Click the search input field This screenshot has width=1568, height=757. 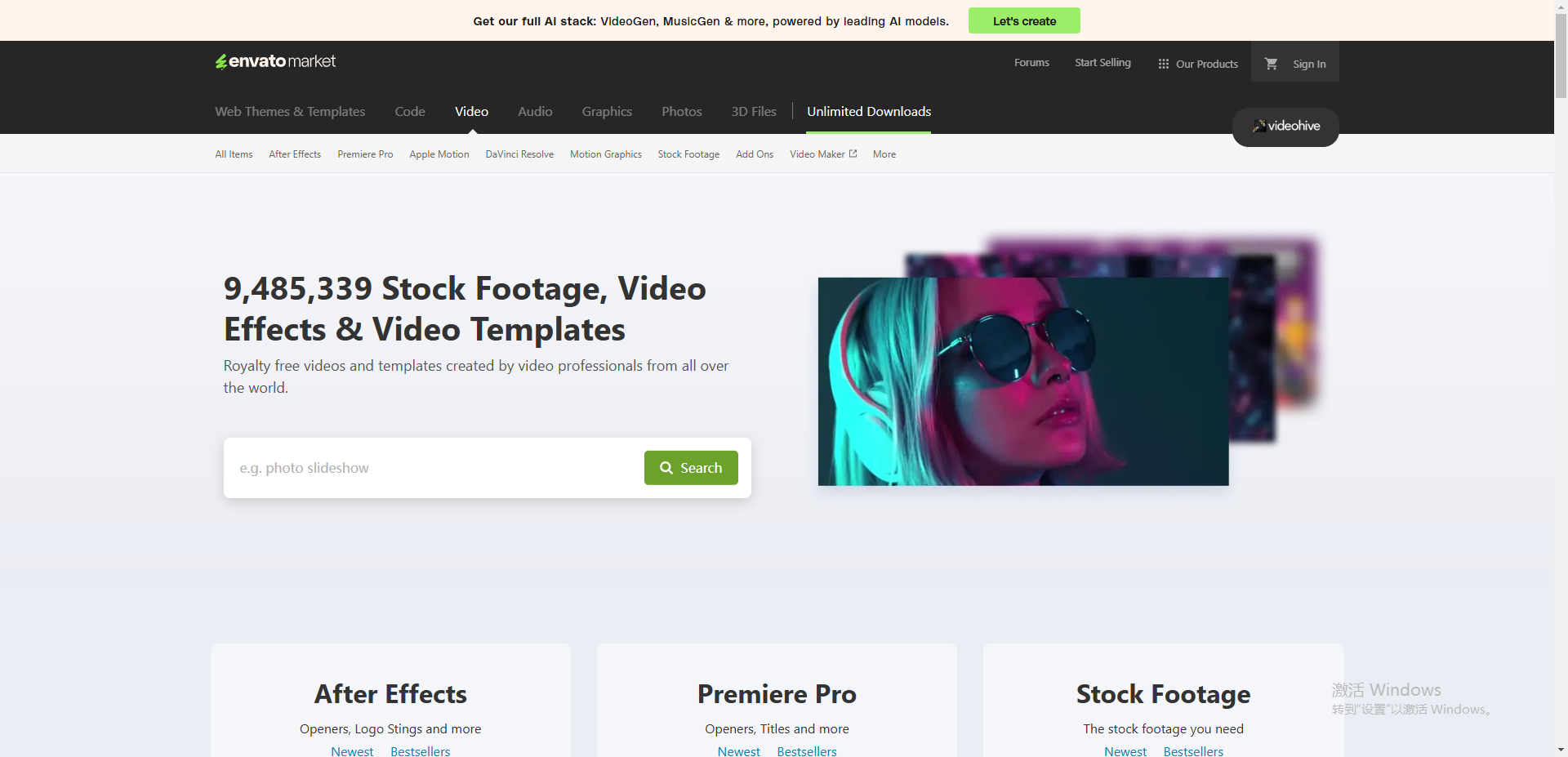(434, 468)
